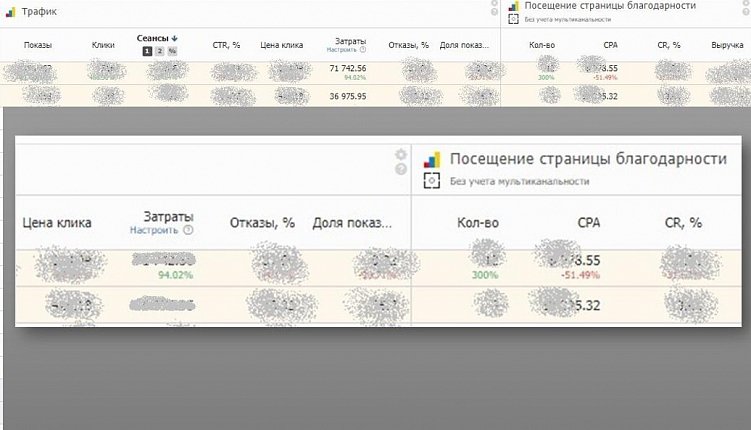The width and height of the screenshot is (751, 430).
Task: Click the large colored bar chart icon in the inset
Action: 432,160
